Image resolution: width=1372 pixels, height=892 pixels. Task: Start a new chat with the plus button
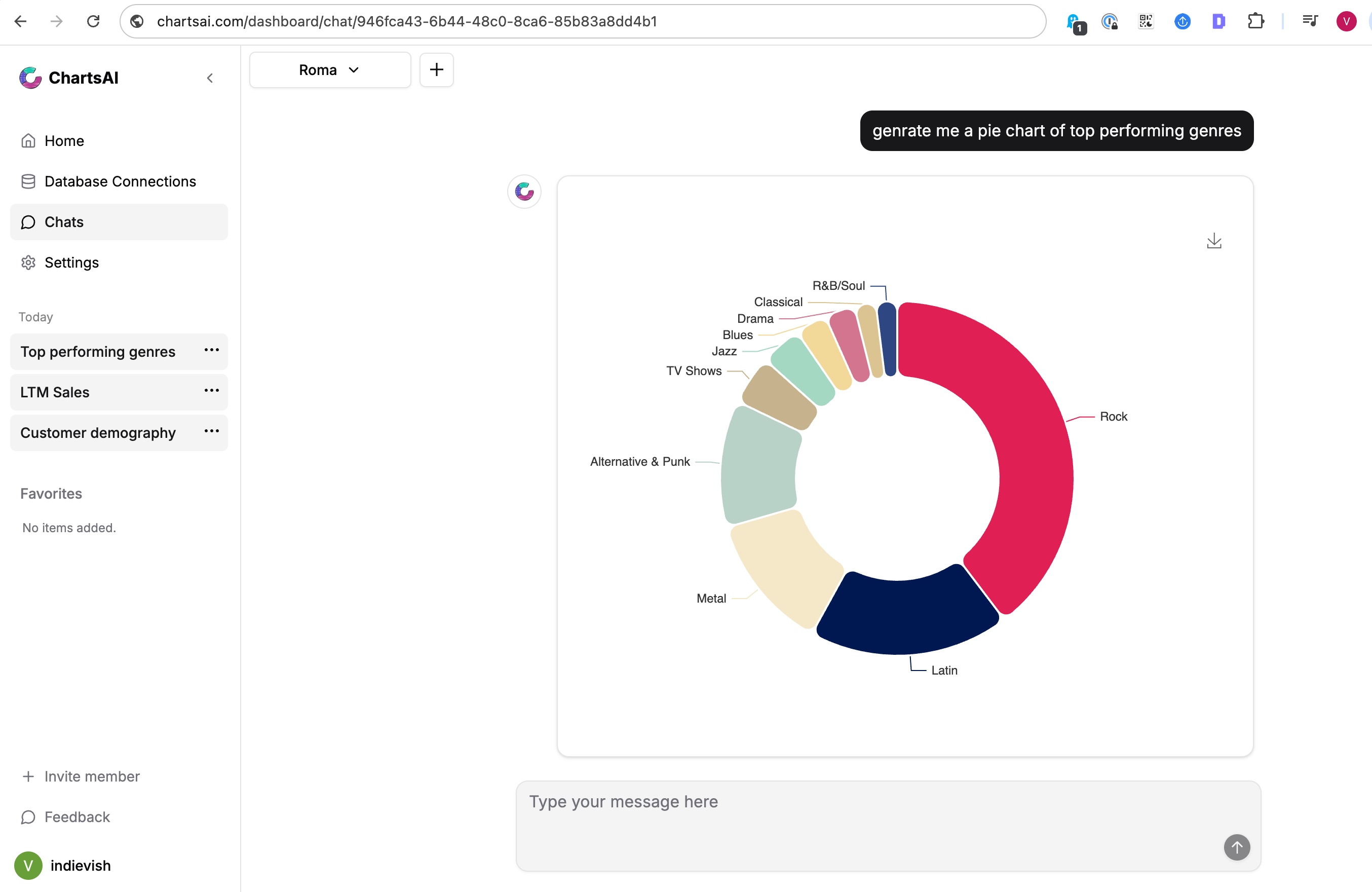436,70
